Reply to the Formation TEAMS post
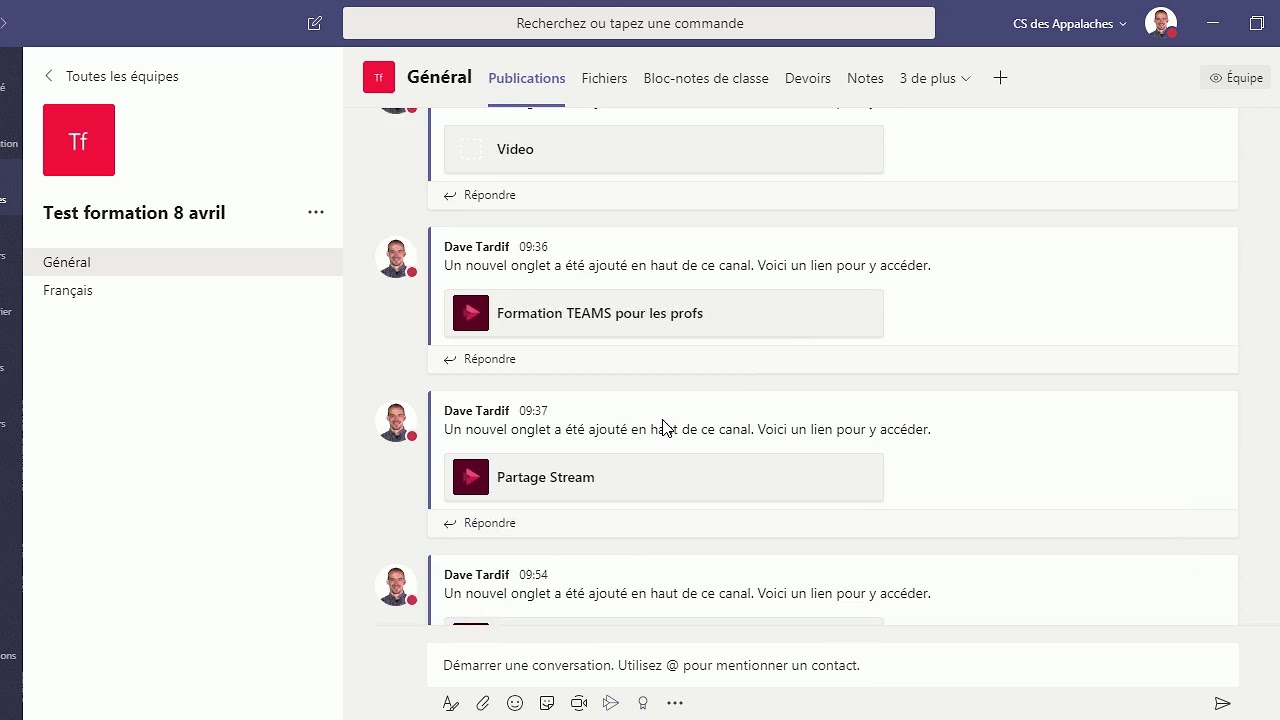1280x720 pixels. 480,359
